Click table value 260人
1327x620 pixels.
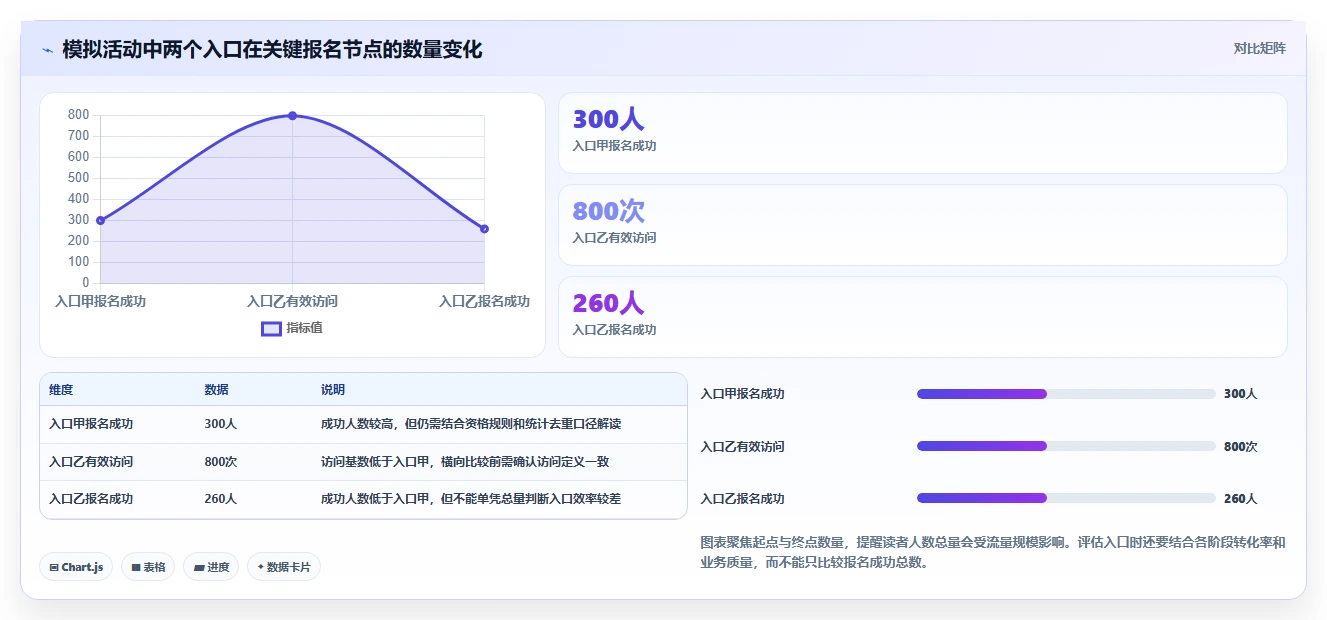click(220, 499)
